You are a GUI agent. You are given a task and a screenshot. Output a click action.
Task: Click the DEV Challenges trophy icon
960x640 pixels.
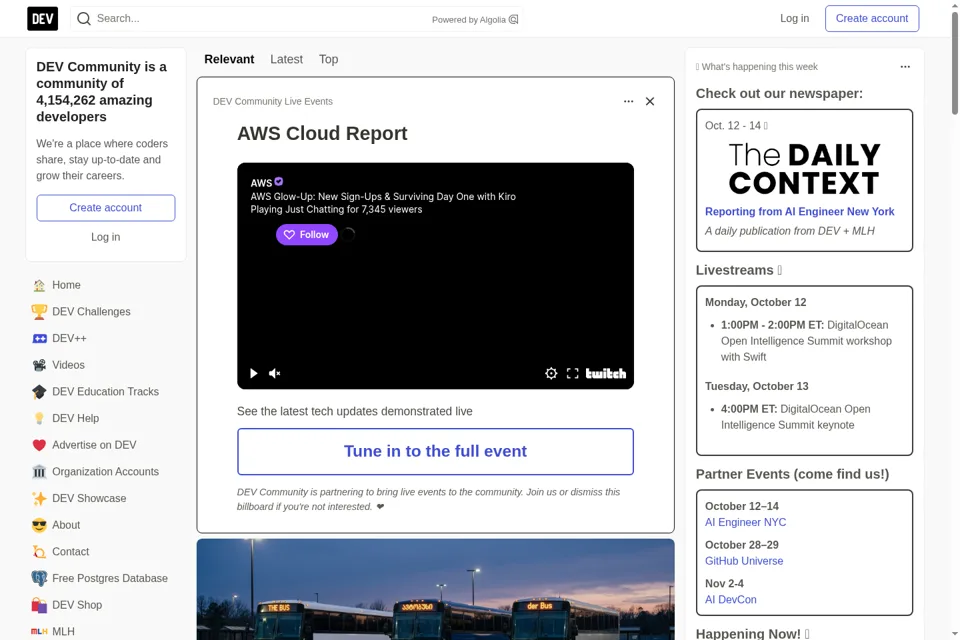coord(39,312)
